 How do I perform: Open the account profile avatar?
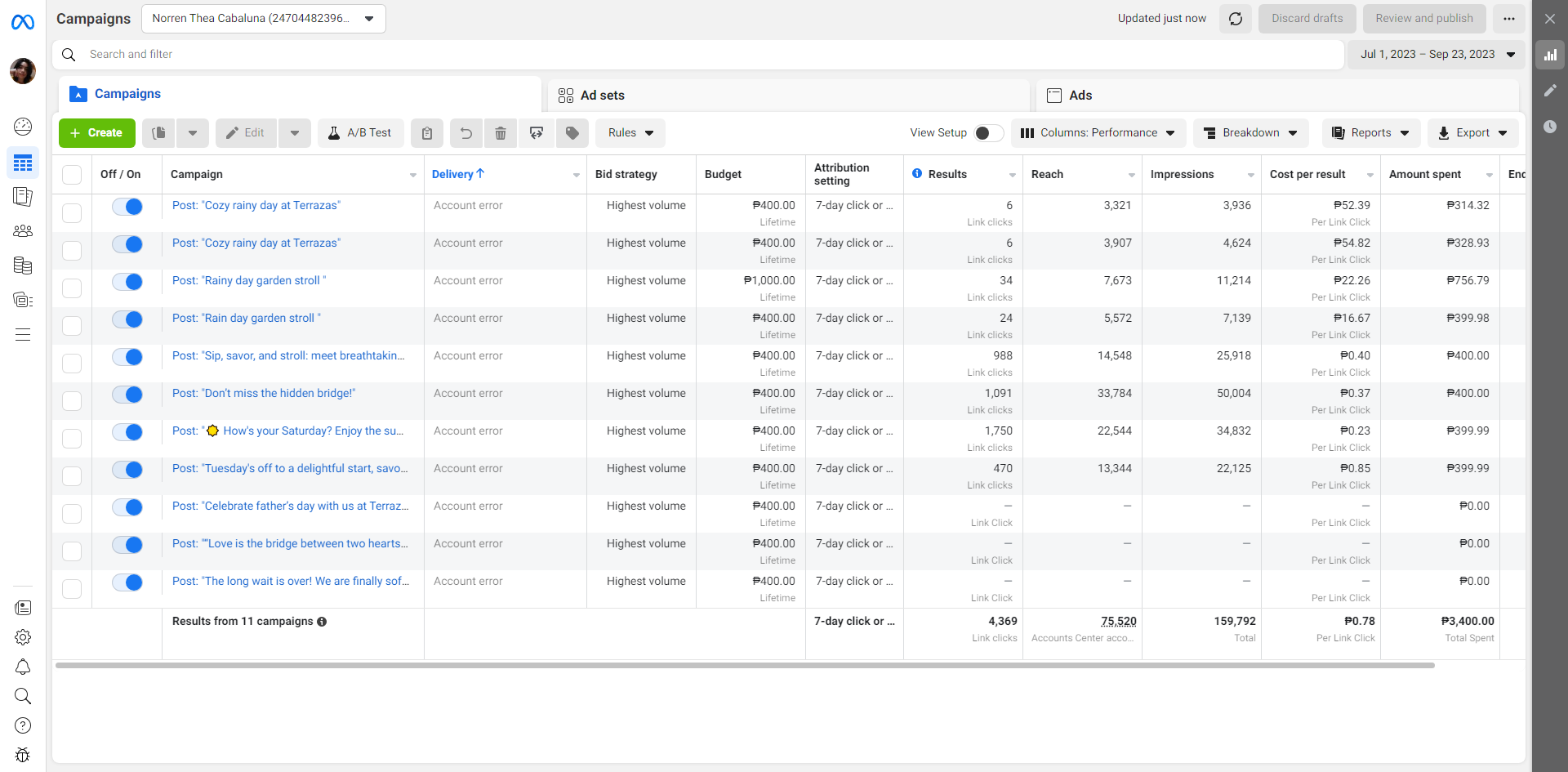23,71
